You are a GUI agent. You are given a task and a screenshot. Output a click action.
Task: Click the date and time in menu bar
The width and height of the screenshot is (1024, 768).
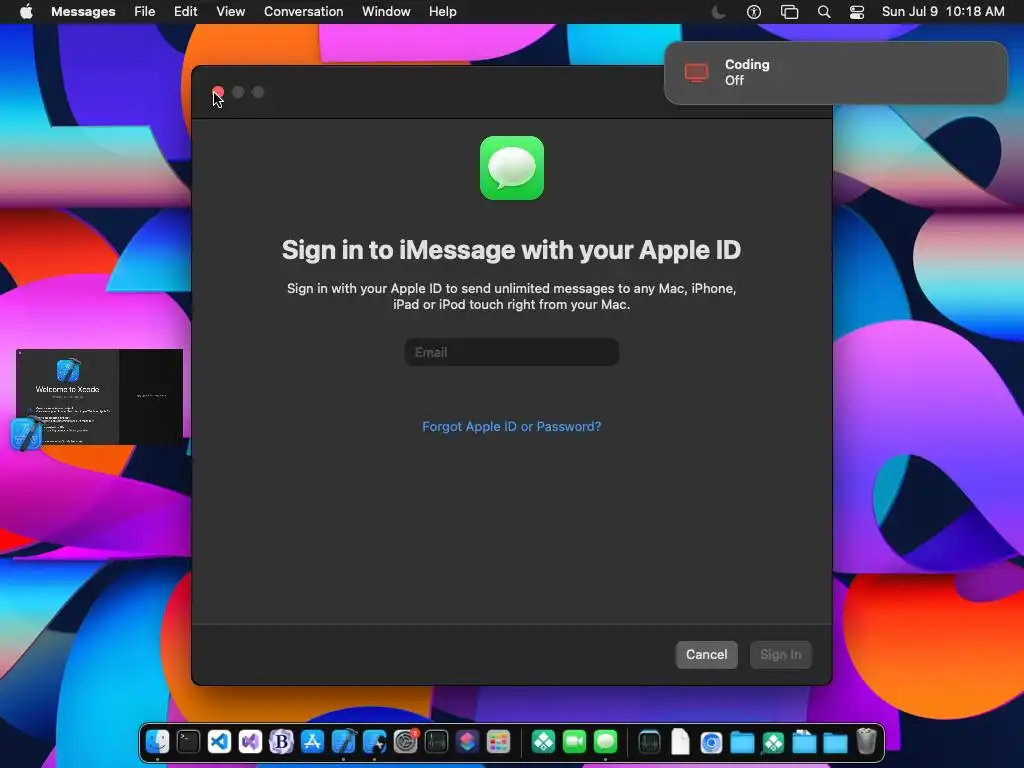click(x=943, y=12)
